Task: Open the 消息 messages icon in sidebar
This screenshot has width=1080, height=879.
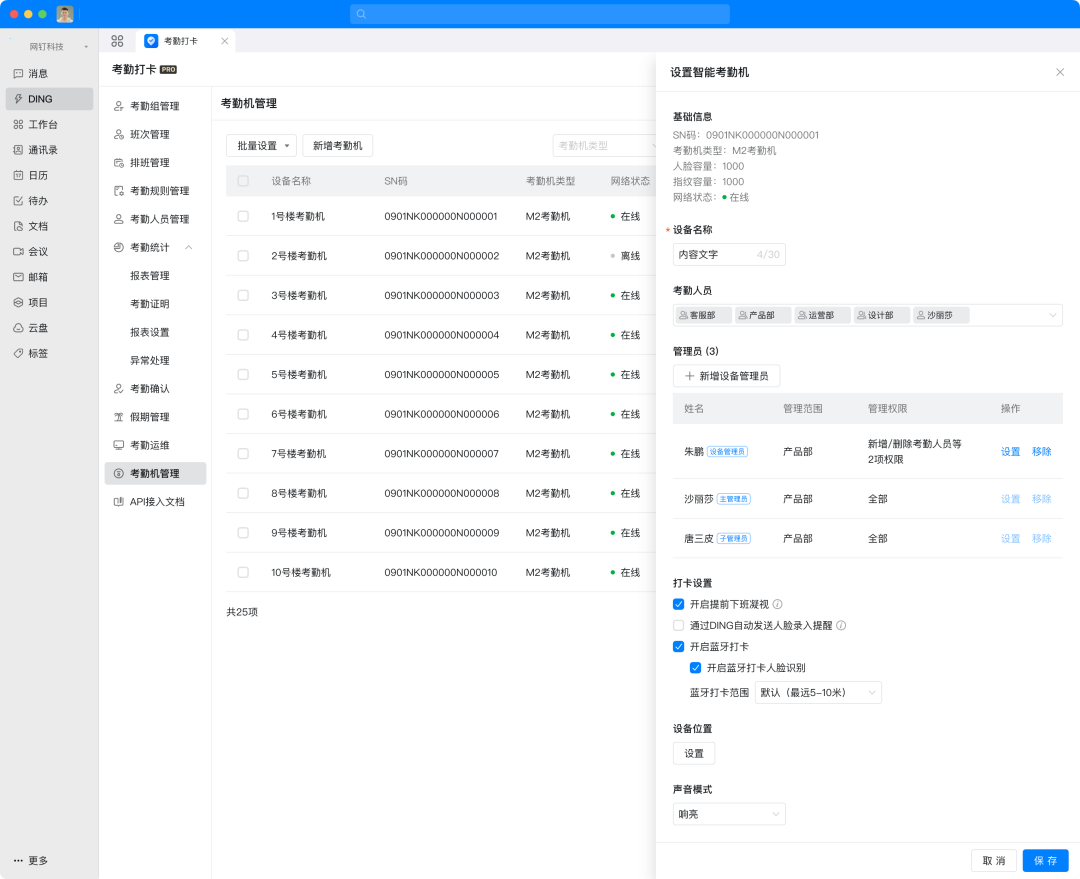Action: pyautogui.click(x=19, y=73)
